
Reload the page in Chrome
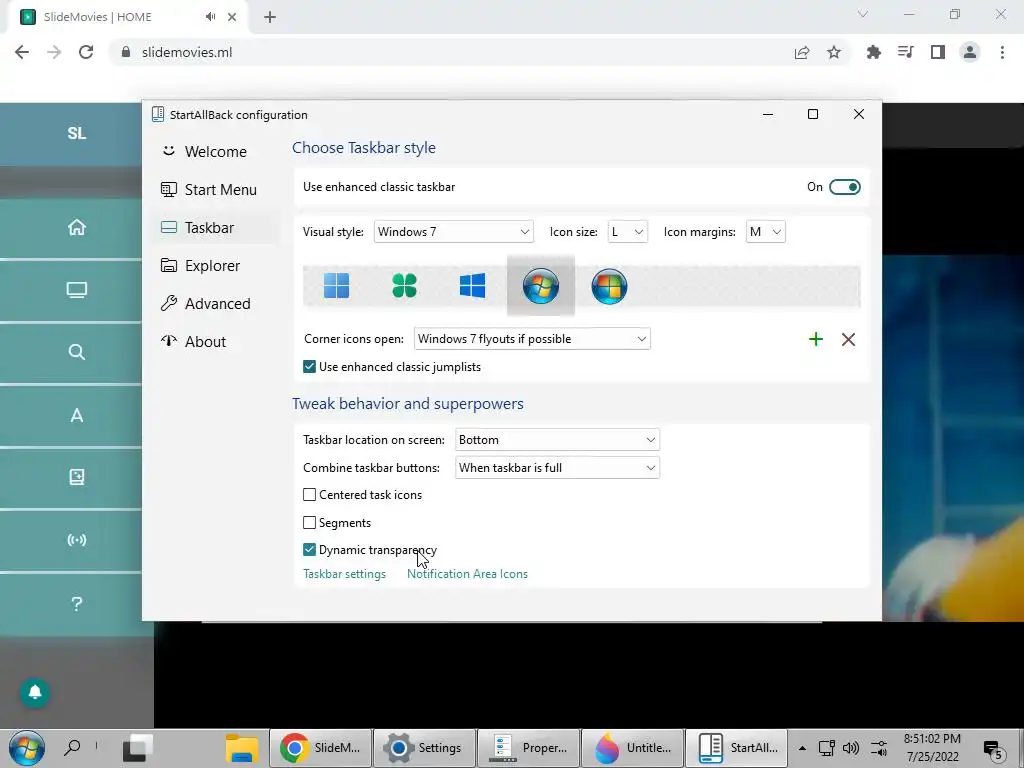pos(86,52)
